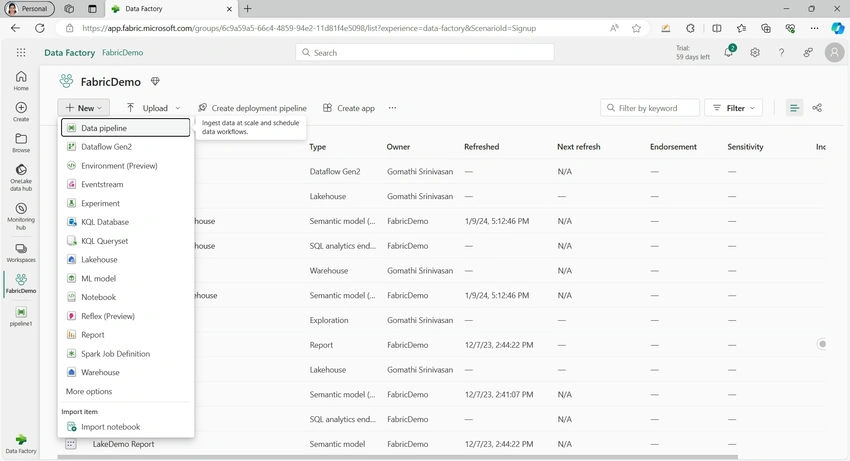Choose Eventstream from the New menu
850x461 pixels.
point(126,184)
